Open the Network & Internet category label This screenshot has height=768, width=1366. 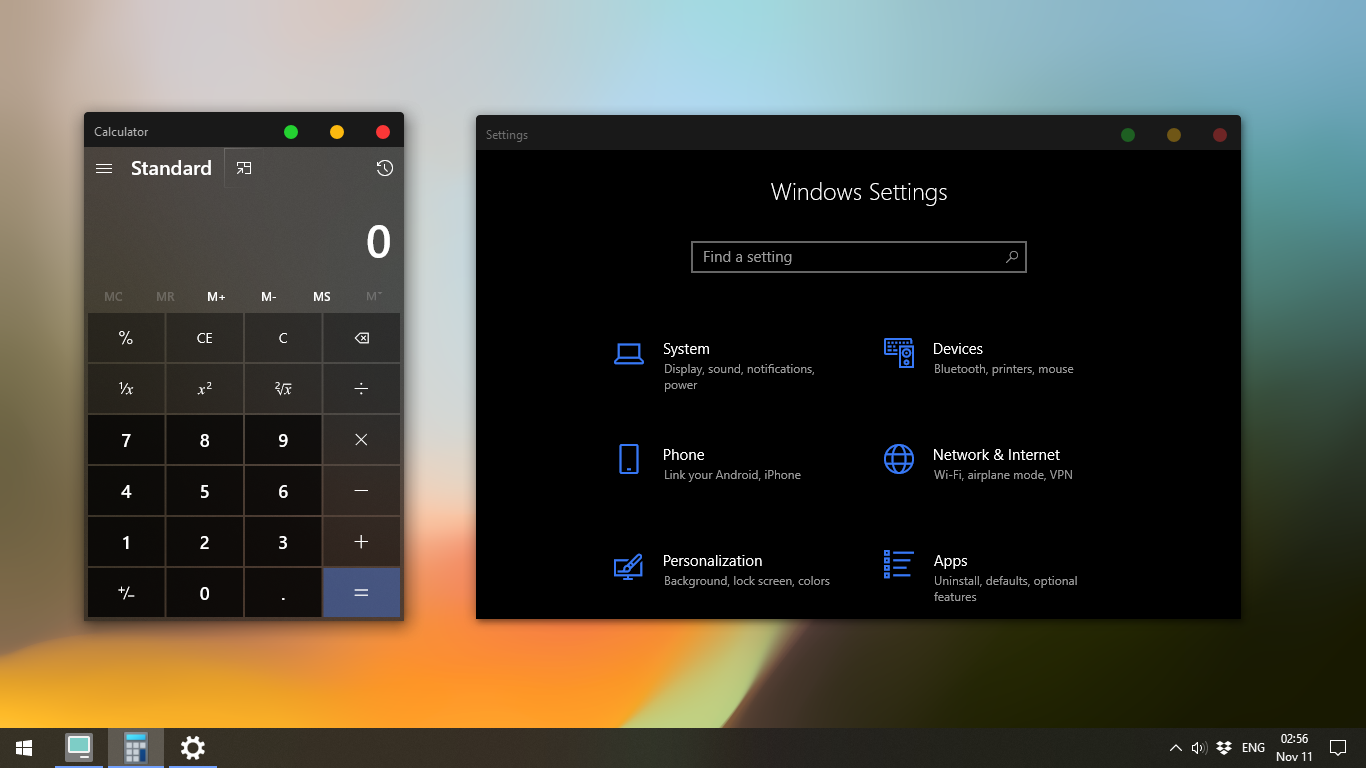tap(996, 455)
